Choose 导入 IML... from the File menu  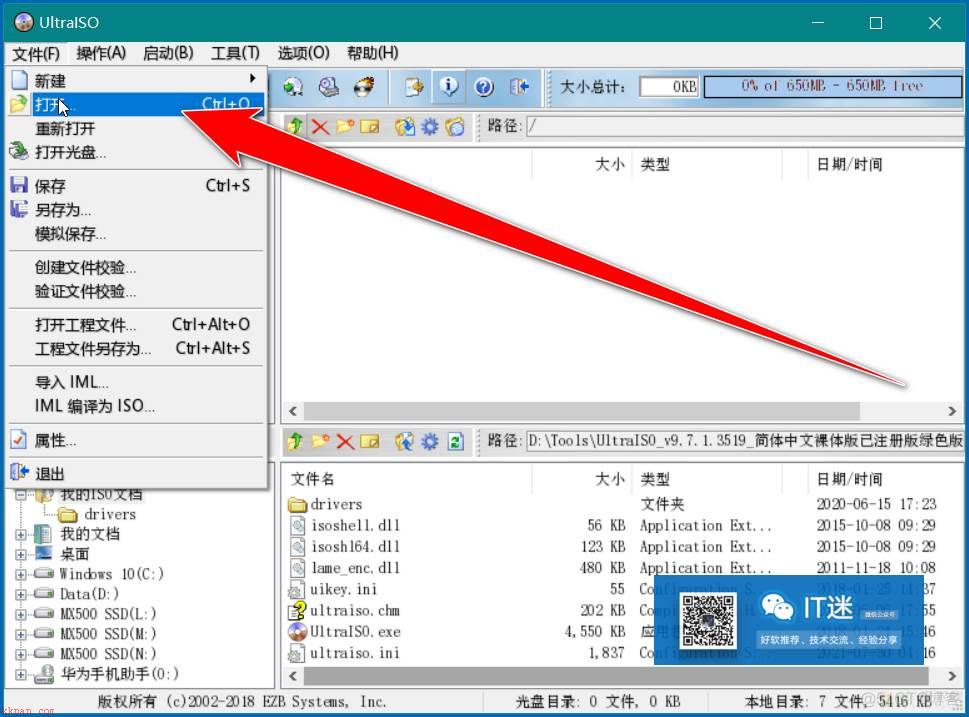point(137,382)
